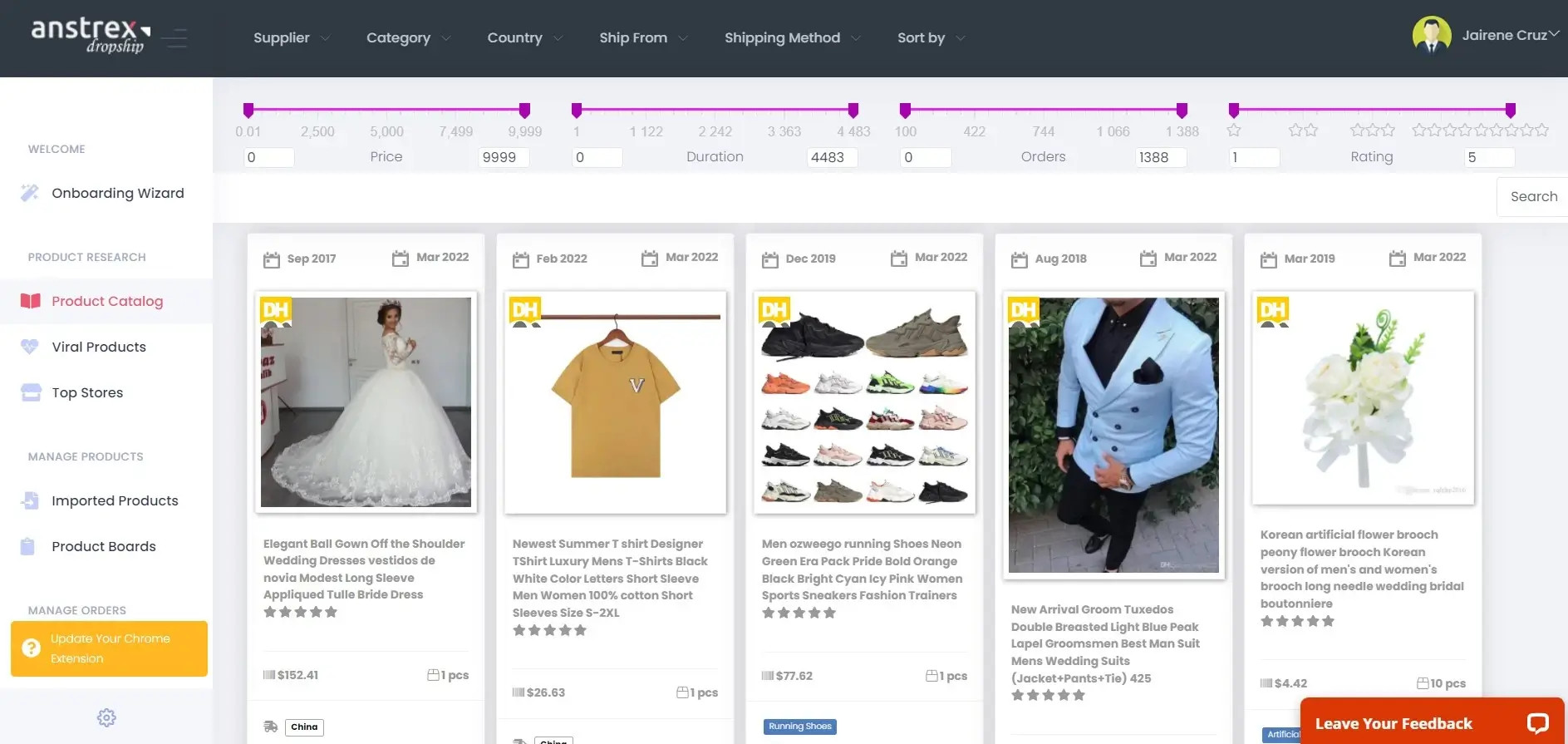Click the DH badge on the flower brooch card
Viewport: 1568px width, 744px height.
point(1272,312)
